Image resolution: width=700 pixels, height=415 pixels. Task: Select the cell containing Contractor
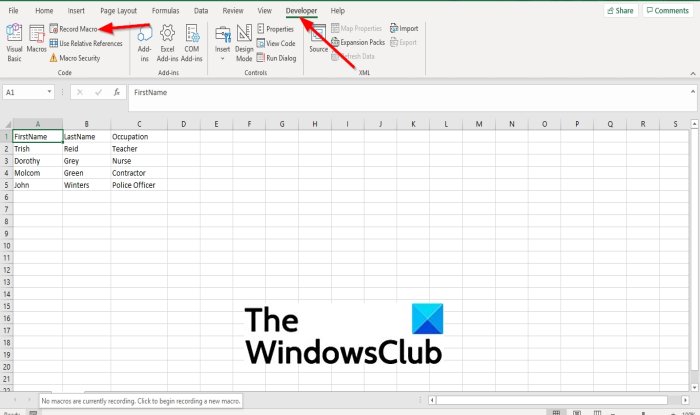click(139, 173)
